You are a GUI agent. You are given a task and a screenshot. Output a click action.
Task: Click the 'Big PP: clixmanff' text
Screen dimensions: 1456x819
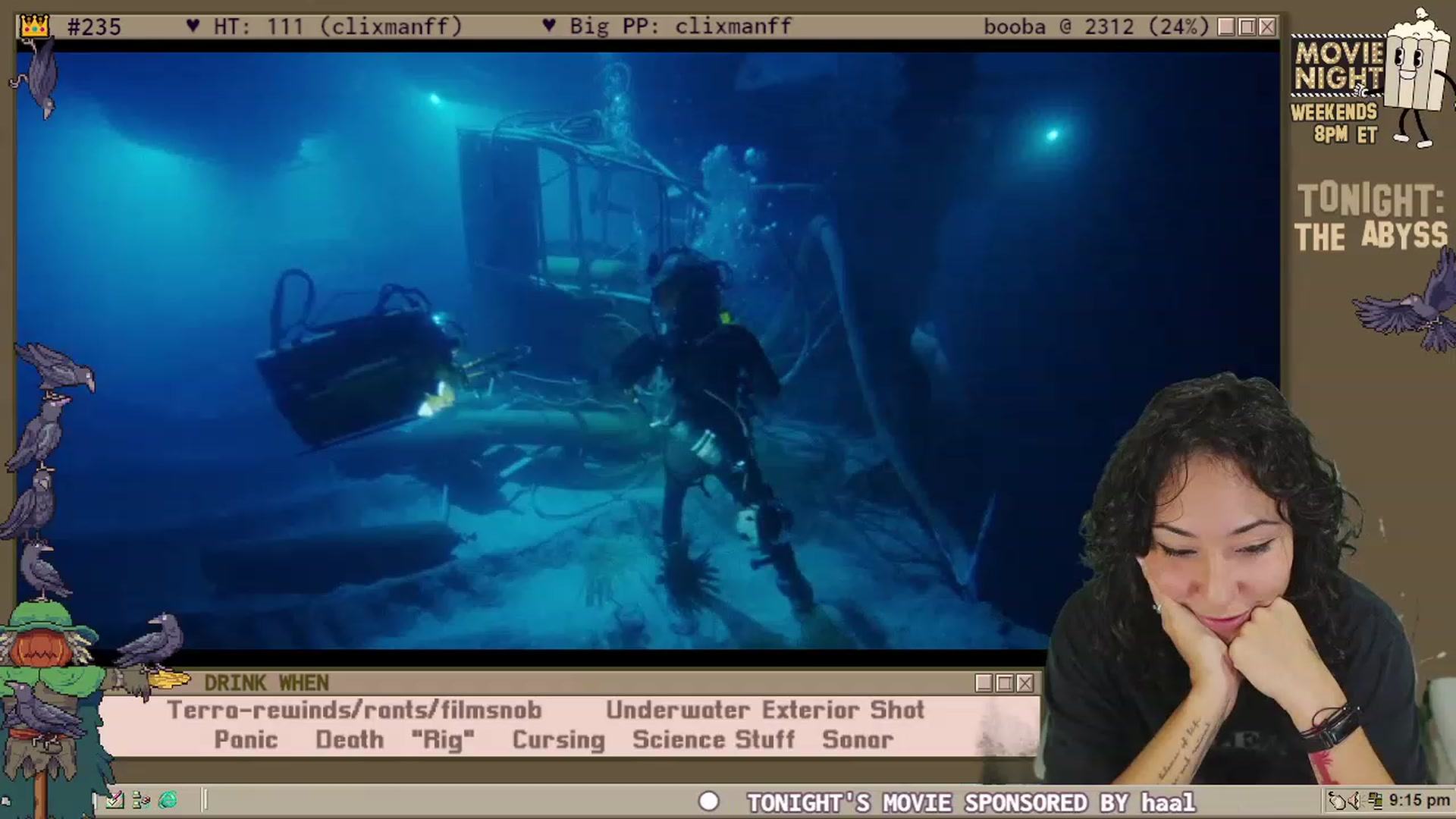pos(680,27)
